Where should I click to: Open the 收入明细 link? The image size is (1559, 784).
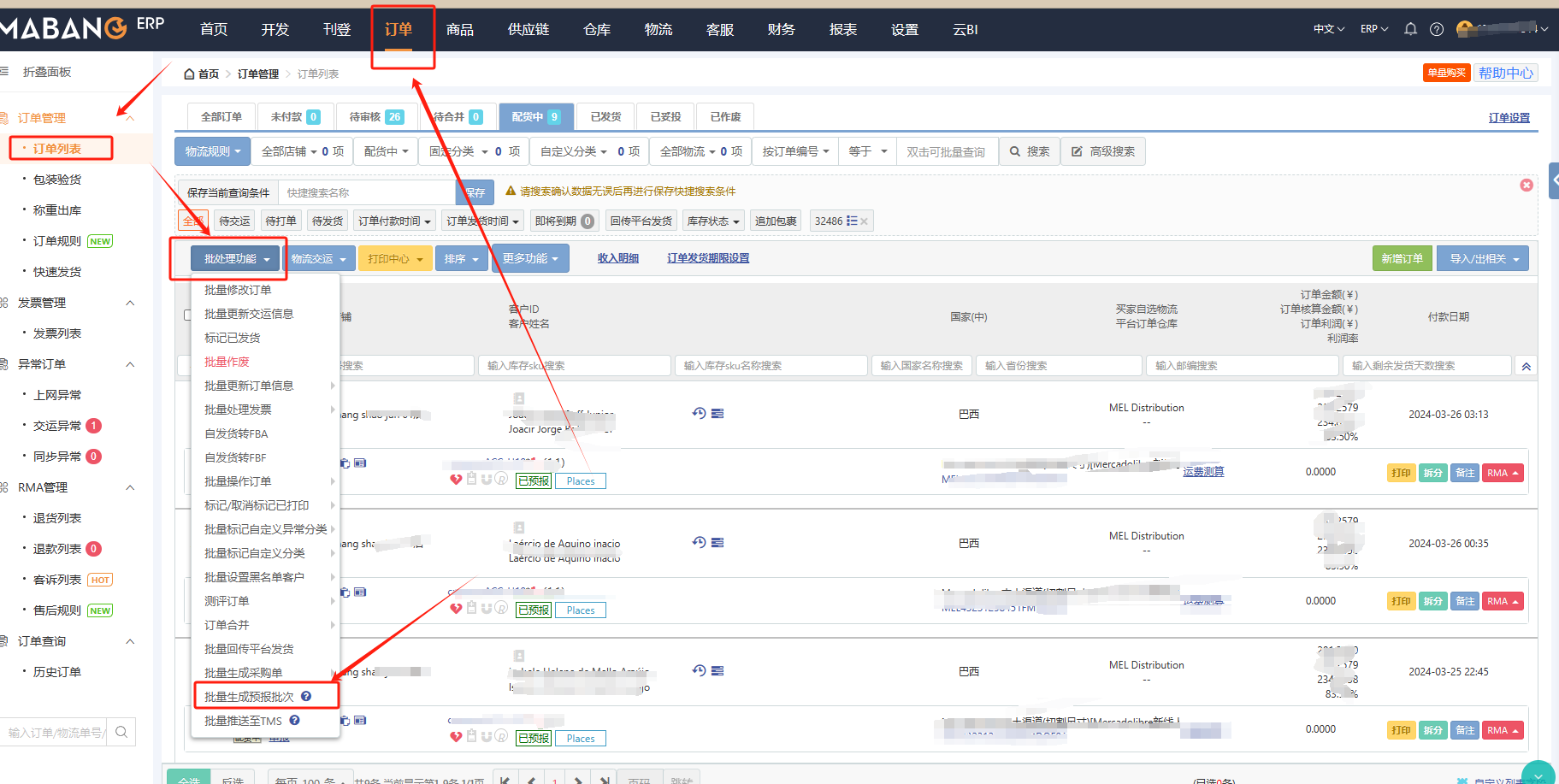click(617, 258)
